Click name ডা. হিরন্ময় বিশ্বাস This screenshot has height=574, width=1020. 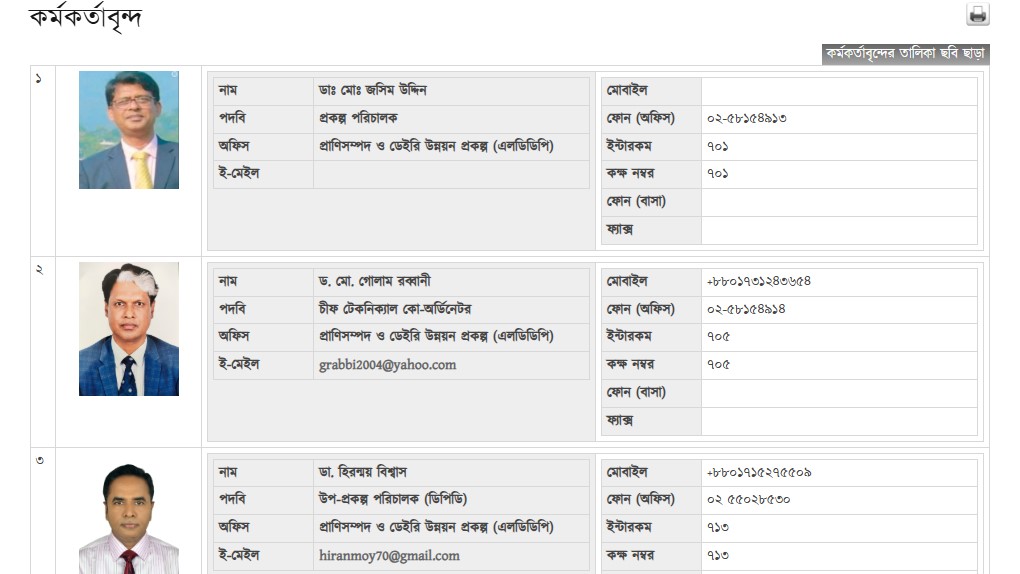click(362, 472)
